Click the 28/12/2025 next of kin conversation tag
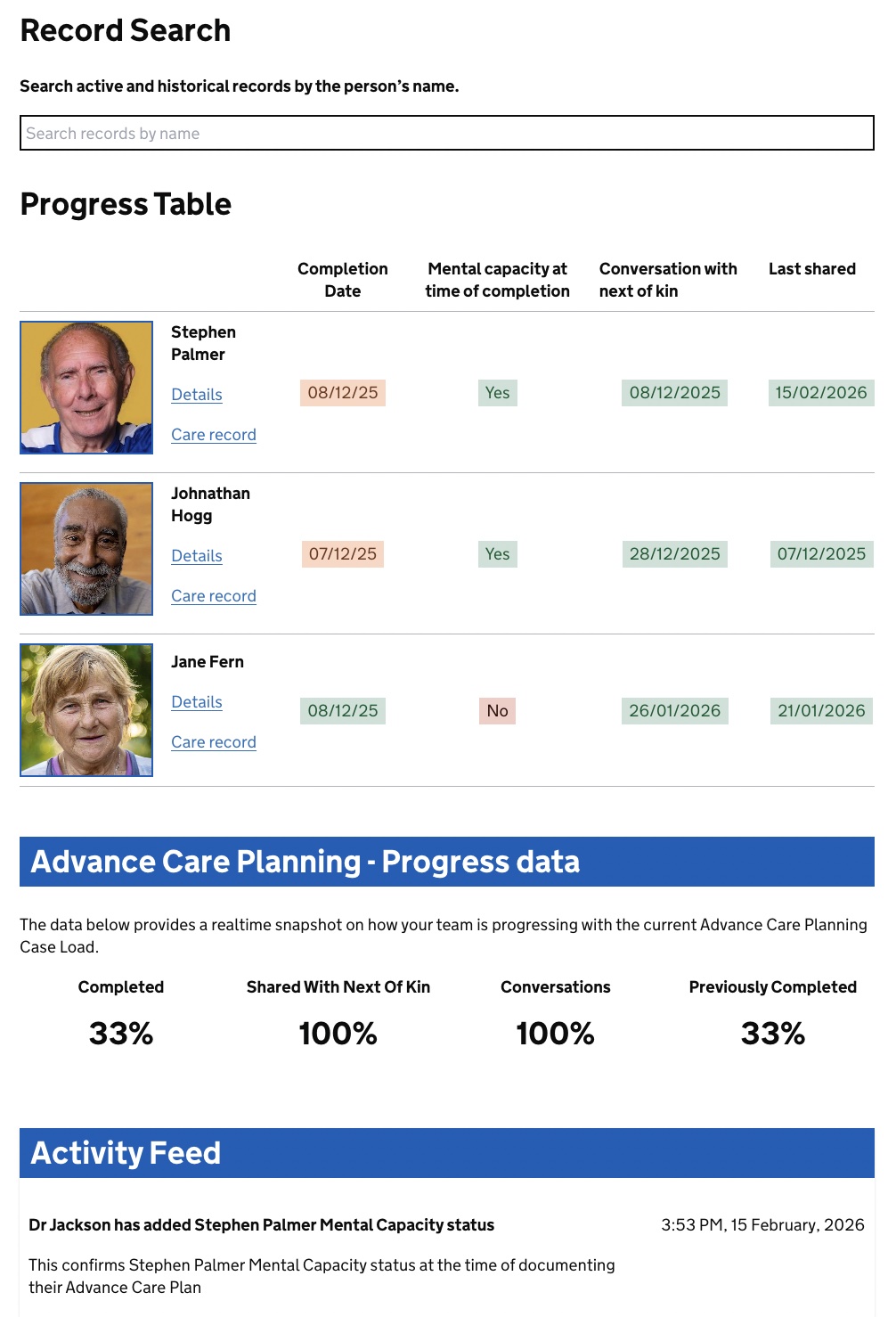This screenshot has height=1317, width=896. [674, 554]
